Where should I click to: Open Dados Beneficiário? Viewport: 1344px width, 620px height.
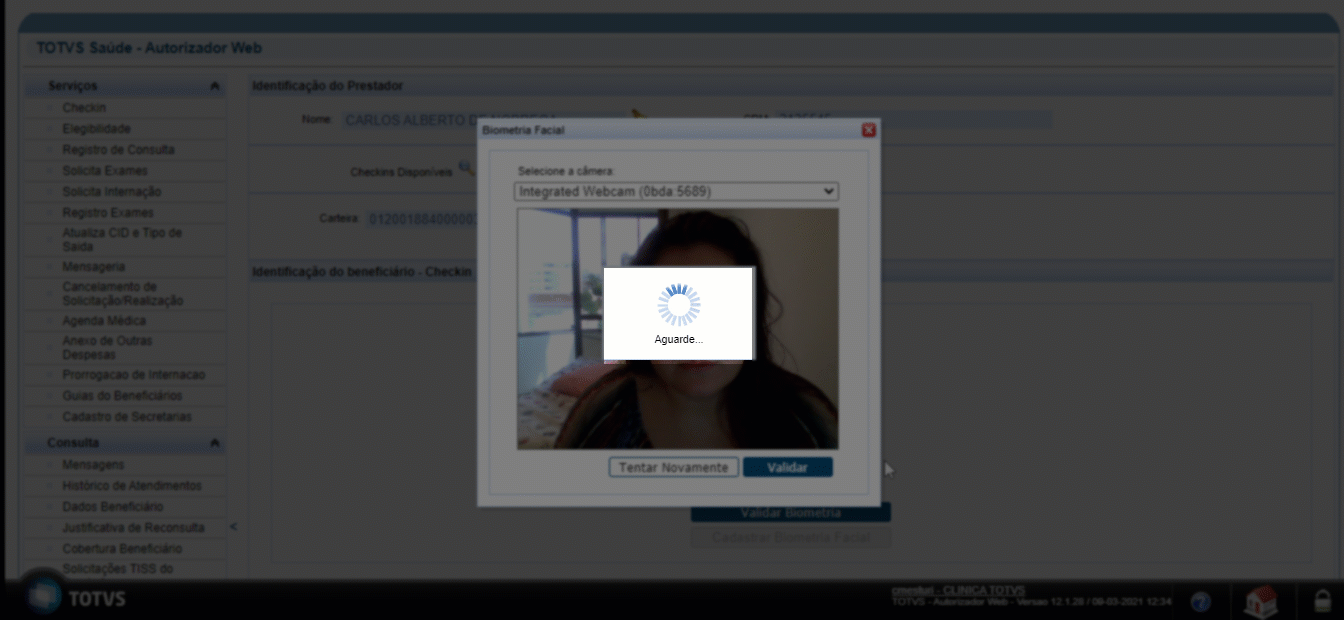pos(113,507)
